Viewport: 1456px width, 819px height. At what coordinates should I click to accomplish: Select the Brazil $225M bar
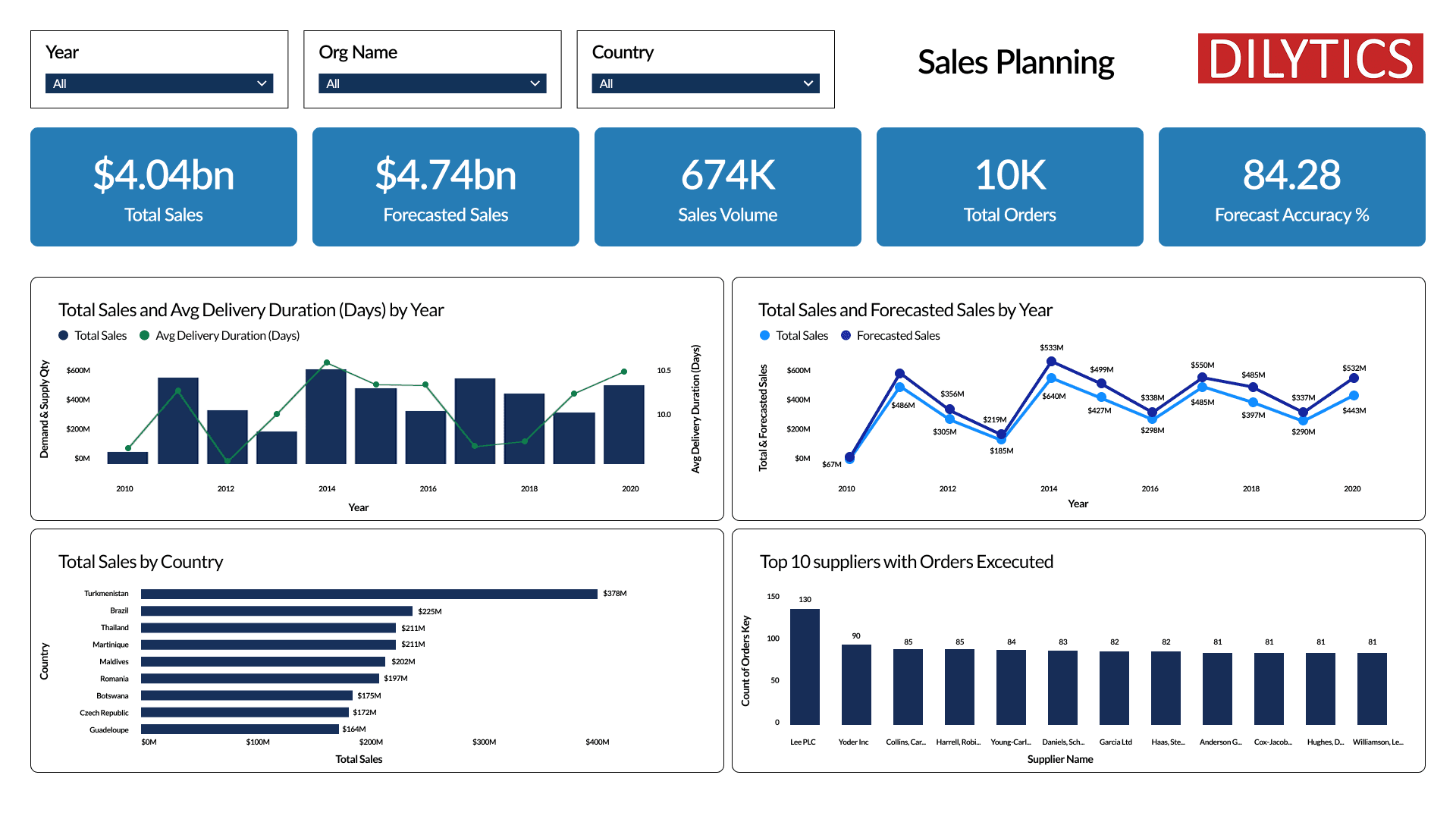(x=277, y=610)
